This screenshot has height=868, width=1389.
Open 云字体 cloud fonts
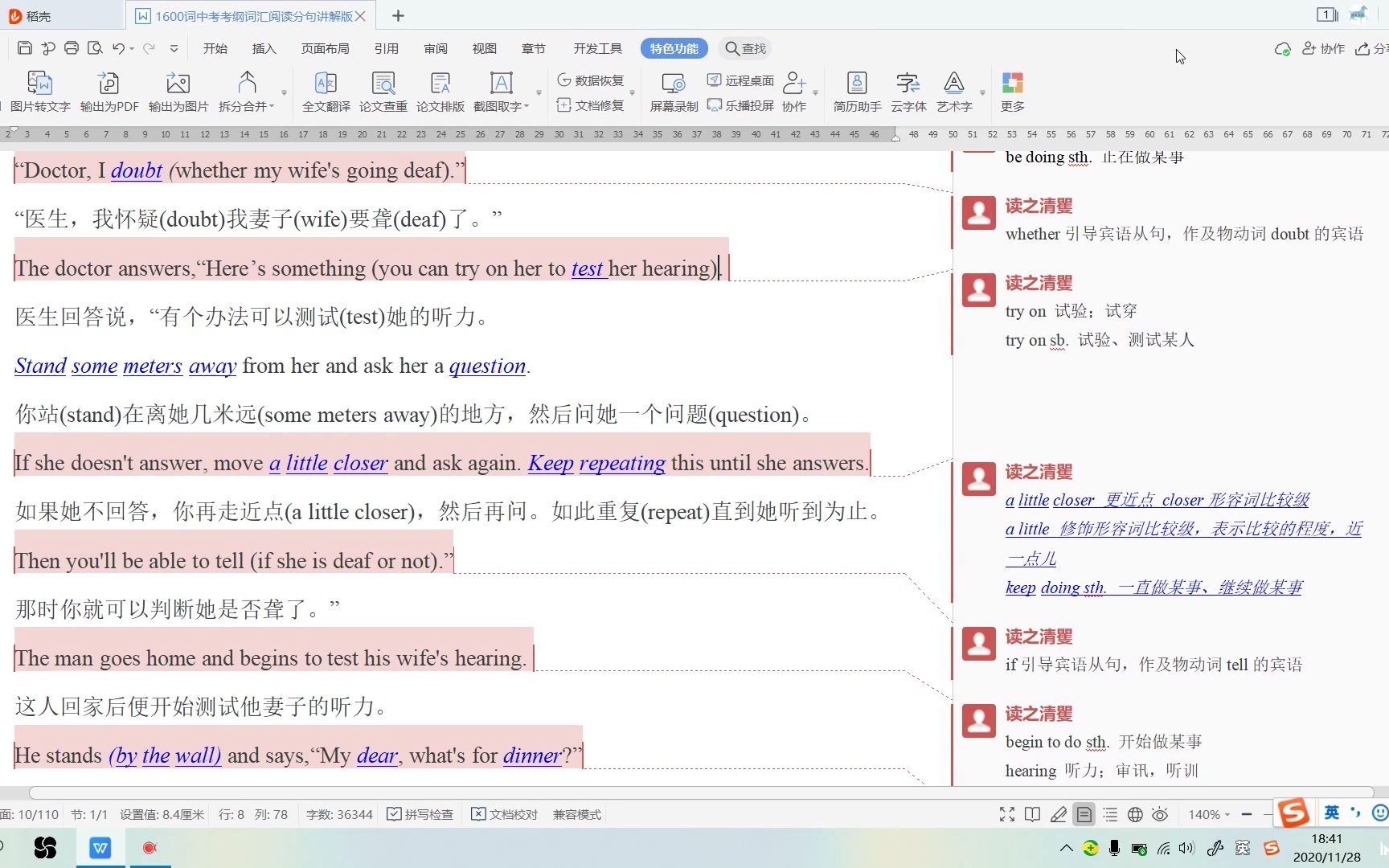coord(908,91)
